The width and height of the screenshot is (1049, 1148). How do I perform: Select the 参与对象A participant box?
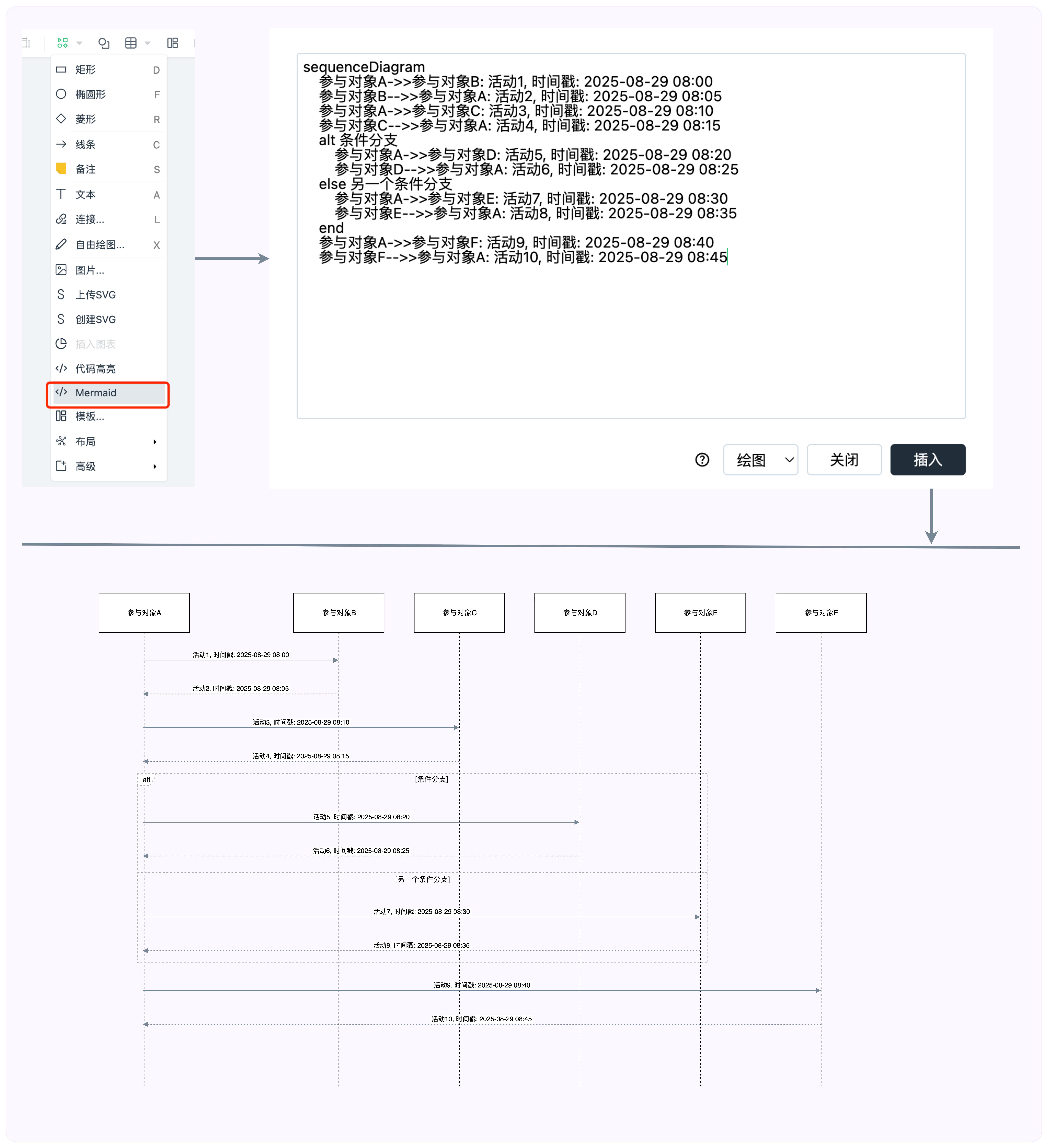(144, 613)
